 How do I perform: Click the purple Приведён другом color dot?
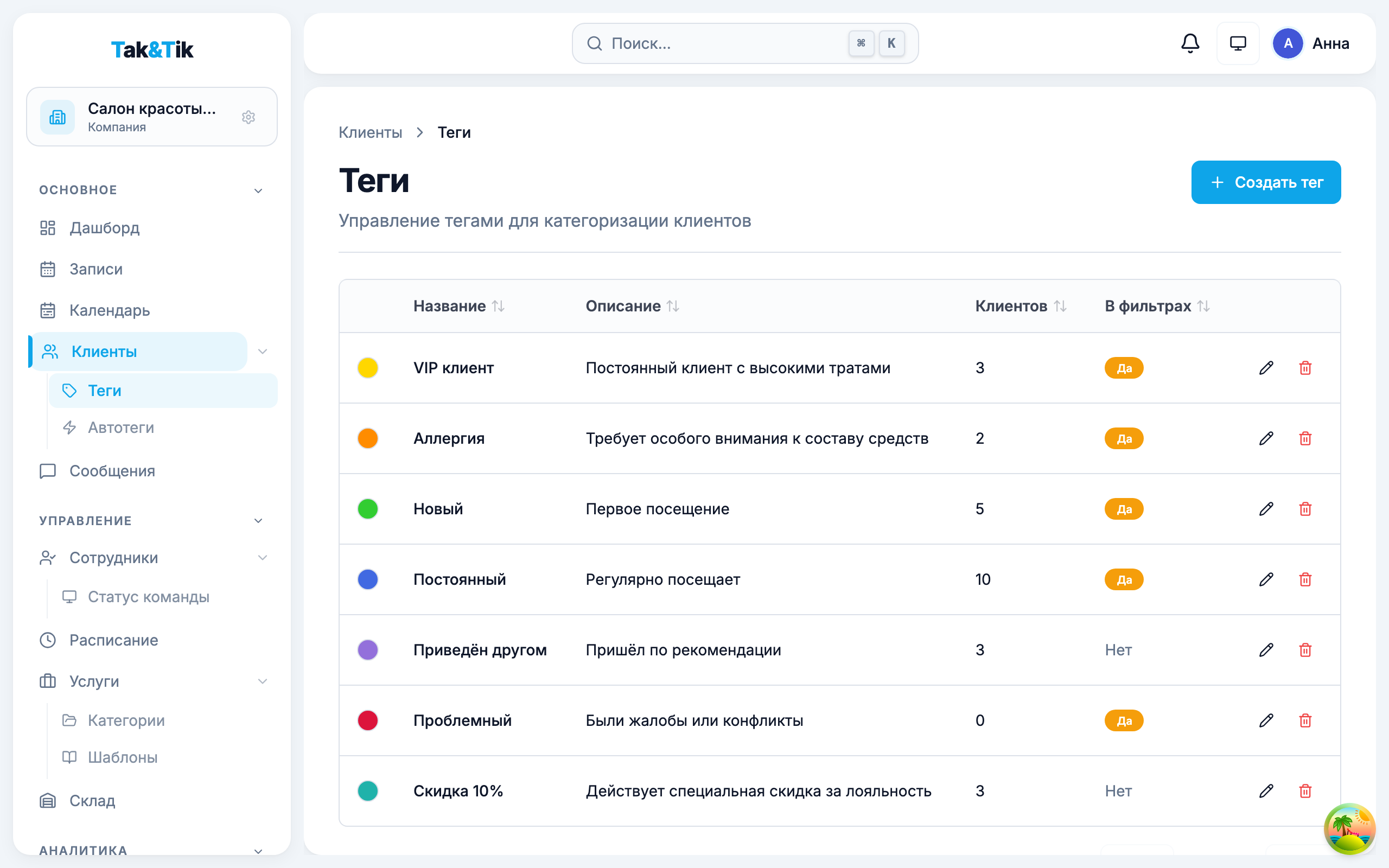tap(367, 650)
